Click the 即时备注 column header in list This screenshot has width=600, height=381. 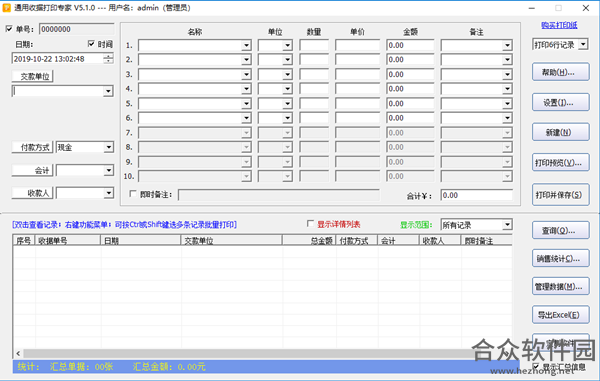click(487, 241)
